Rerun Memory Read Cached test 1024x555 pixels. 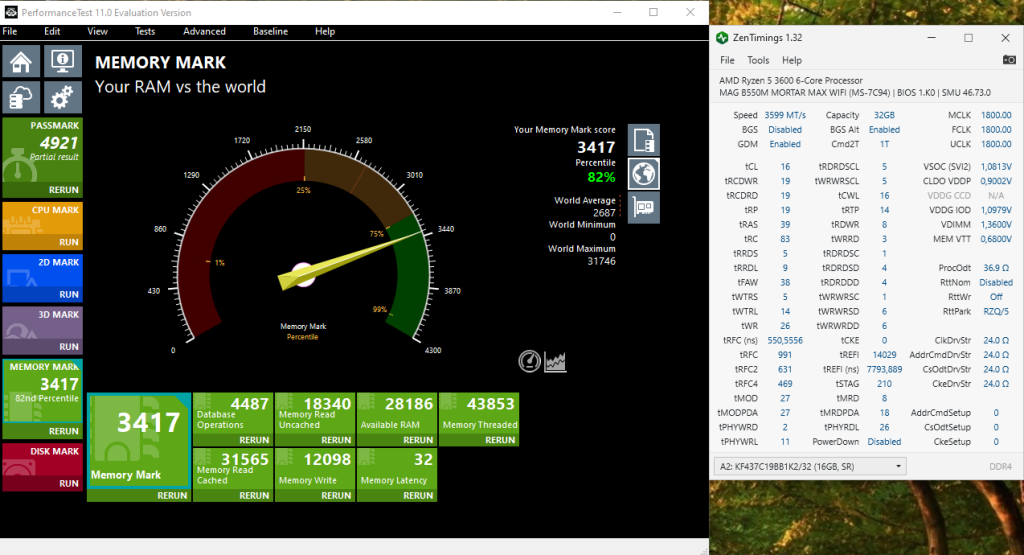(x=254, y=496)
